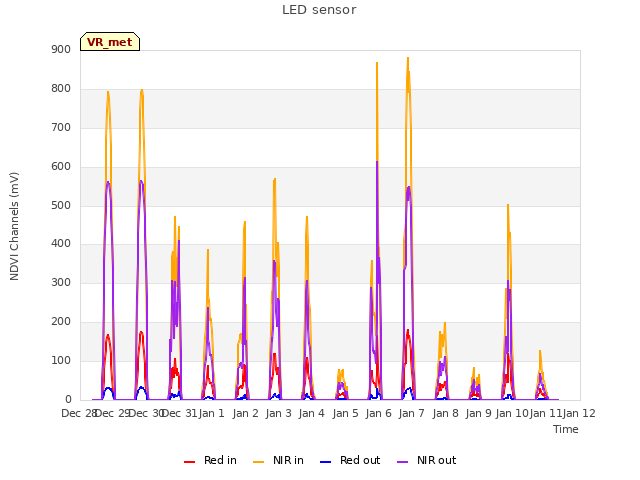This screenshot has width=640, height=480.
Task: Click the Jan 7 x-axis label
Action: 412,413
